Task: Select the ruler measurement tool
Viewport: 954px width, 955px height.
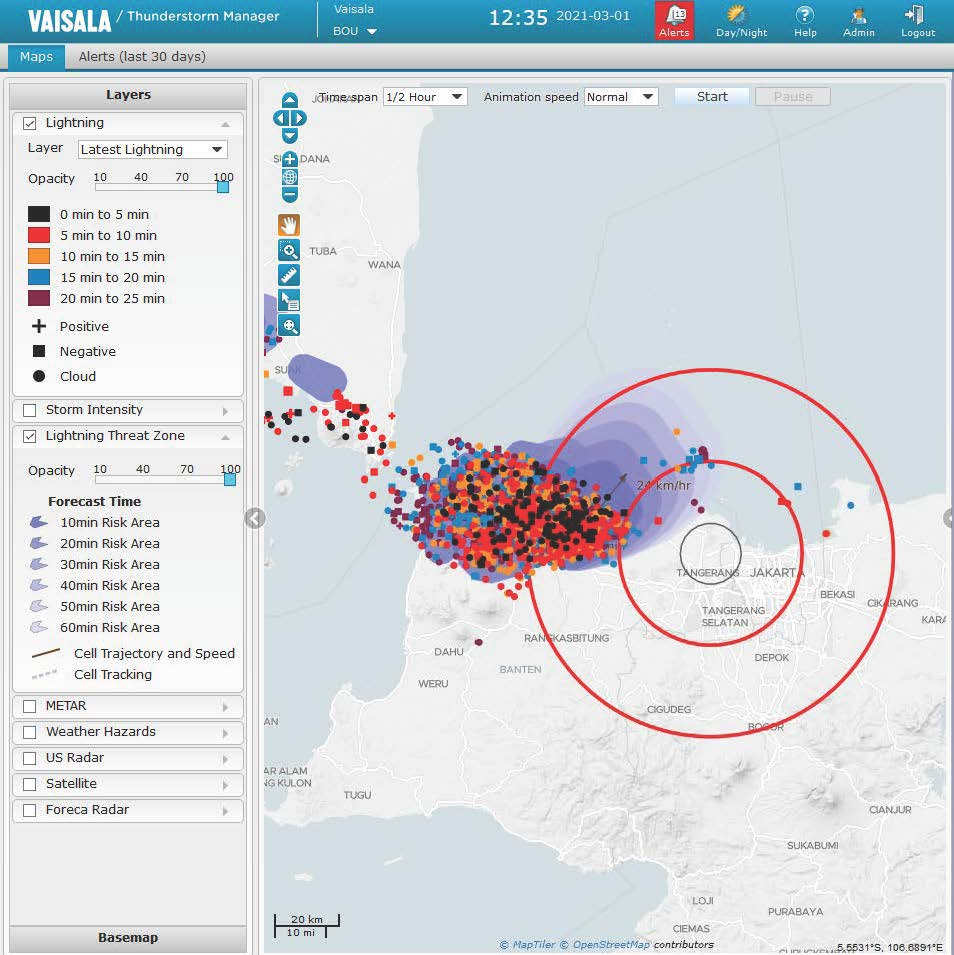Action: [289, 275]
